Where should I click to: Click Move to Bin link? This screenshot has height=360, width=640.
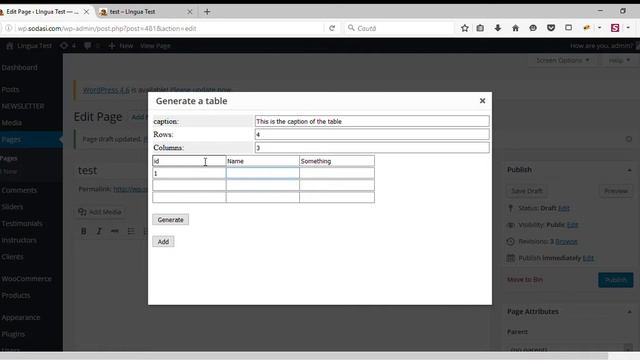pyautogui.click(x=525, y=280)
